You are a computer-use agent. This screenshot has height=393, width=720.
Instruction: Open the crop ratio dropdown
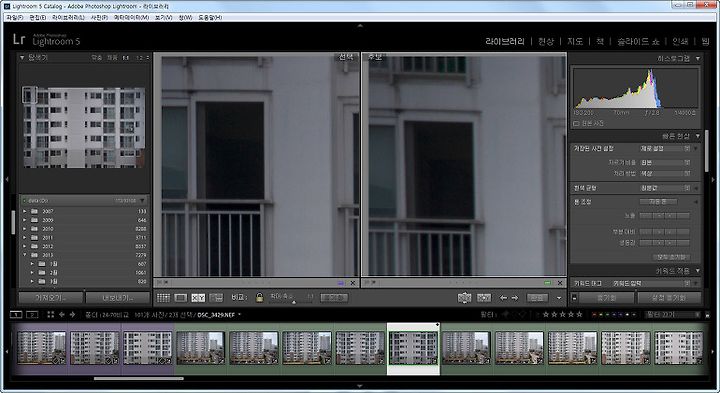tap(665, 163)
